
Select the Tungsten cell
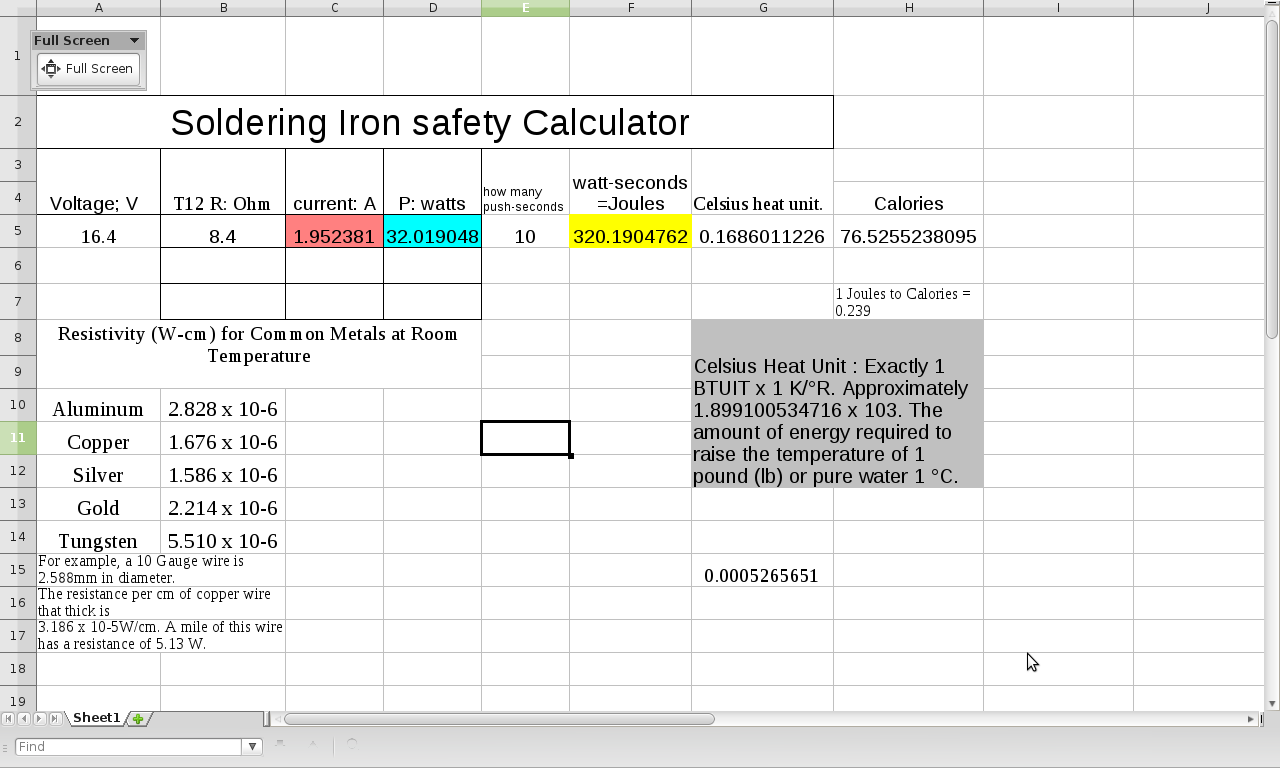98,537
